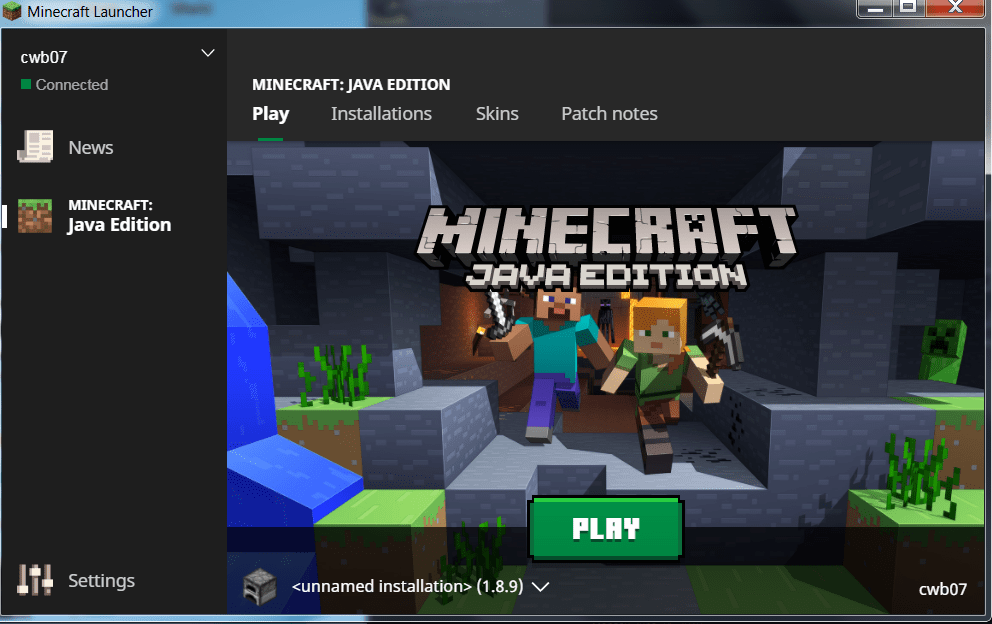This screenshot has width=992, height=624.
Task: Click the Minecraft Java Edition banner logo
Action: (606, 249)
